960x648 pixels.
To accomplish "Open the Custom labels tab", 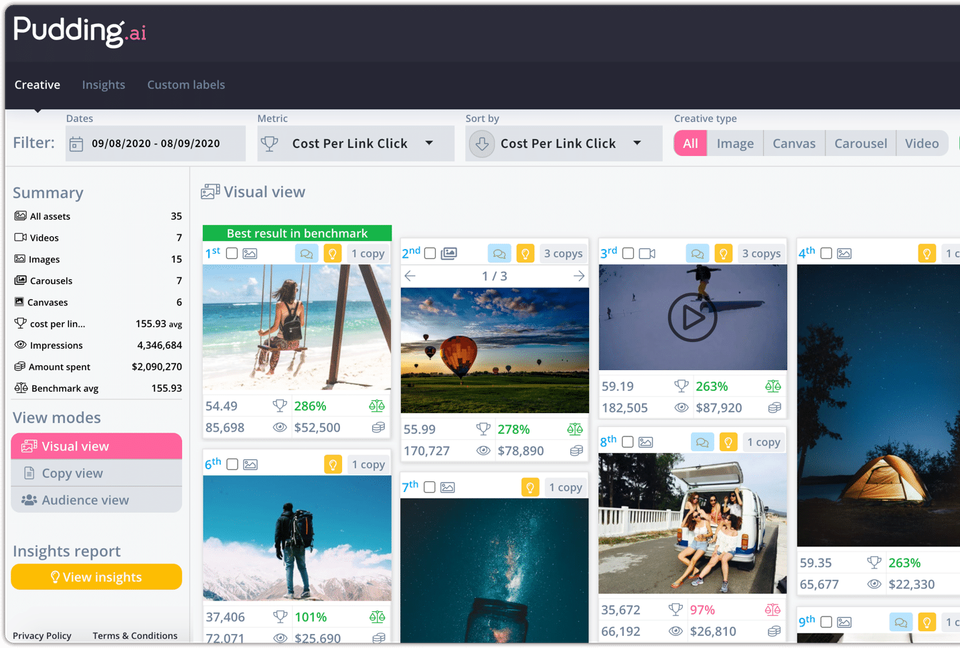I will [x=186, y=85].
